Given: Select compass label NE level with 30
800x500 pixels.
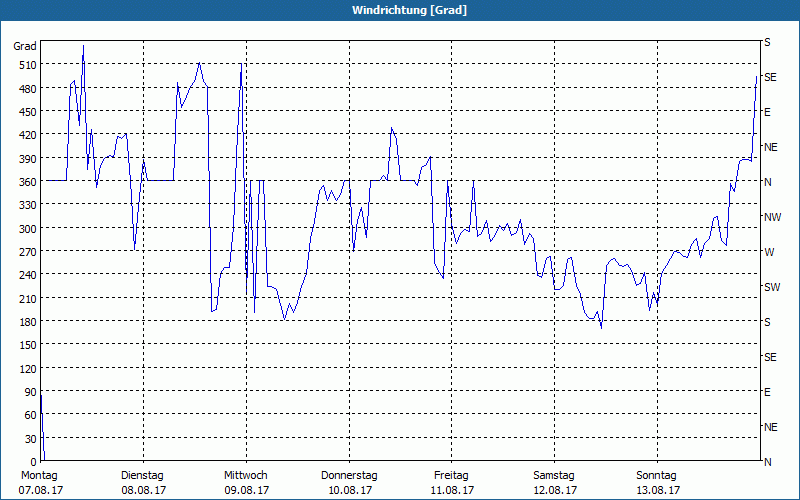Looking at the screenshot, I should point(771,427).
